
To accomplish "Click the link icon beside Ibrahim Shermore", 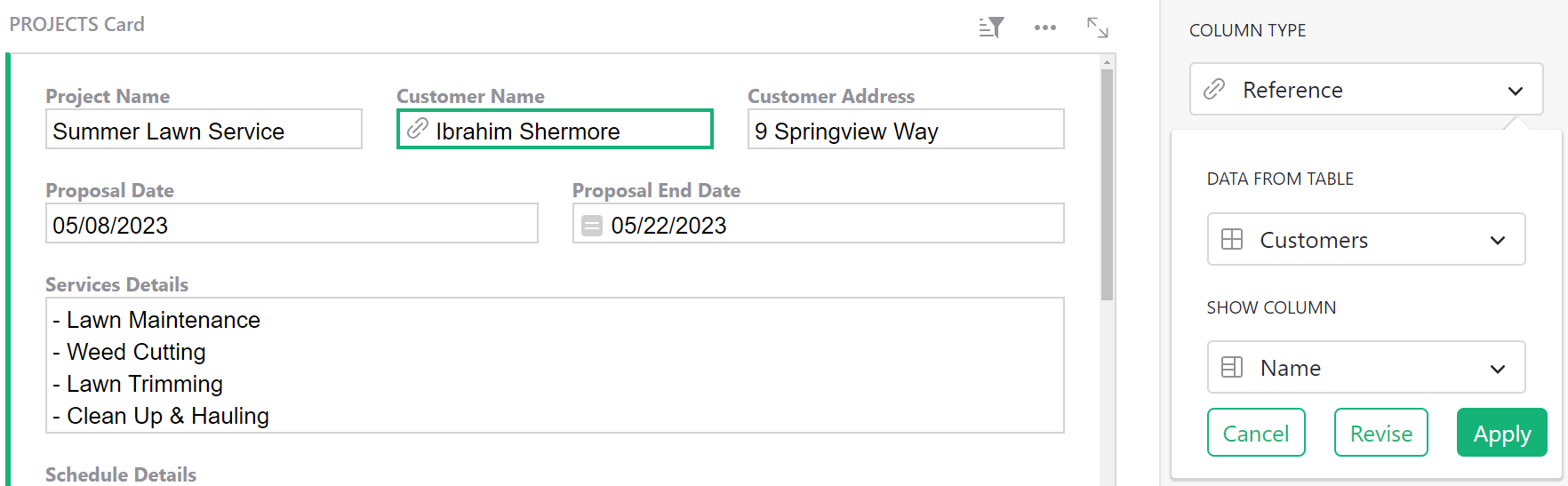I will tap(417, 130).
